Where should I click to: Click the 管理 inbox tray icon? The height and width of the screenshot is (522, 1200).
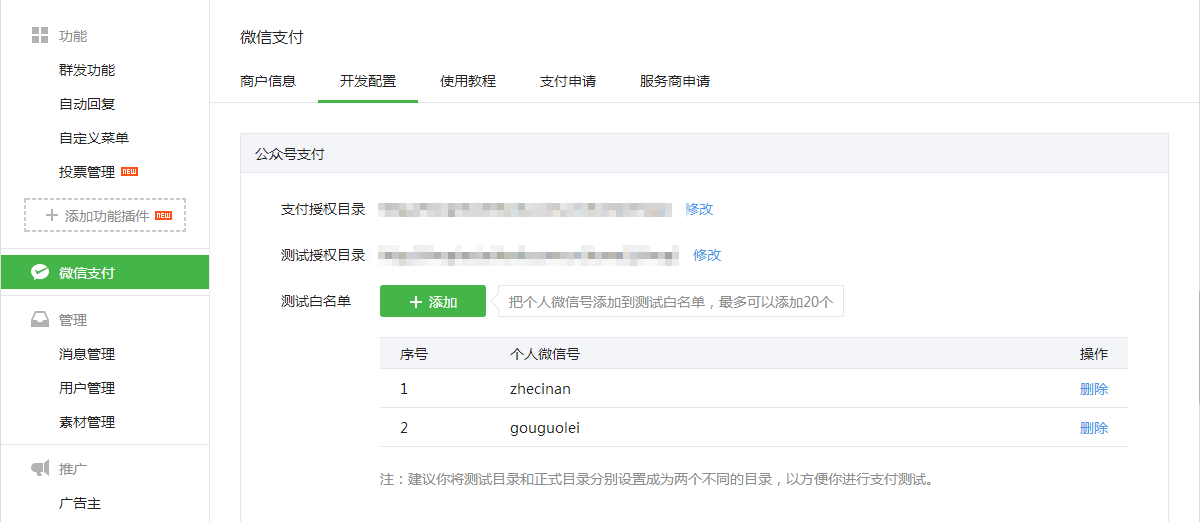click(40, 320)
